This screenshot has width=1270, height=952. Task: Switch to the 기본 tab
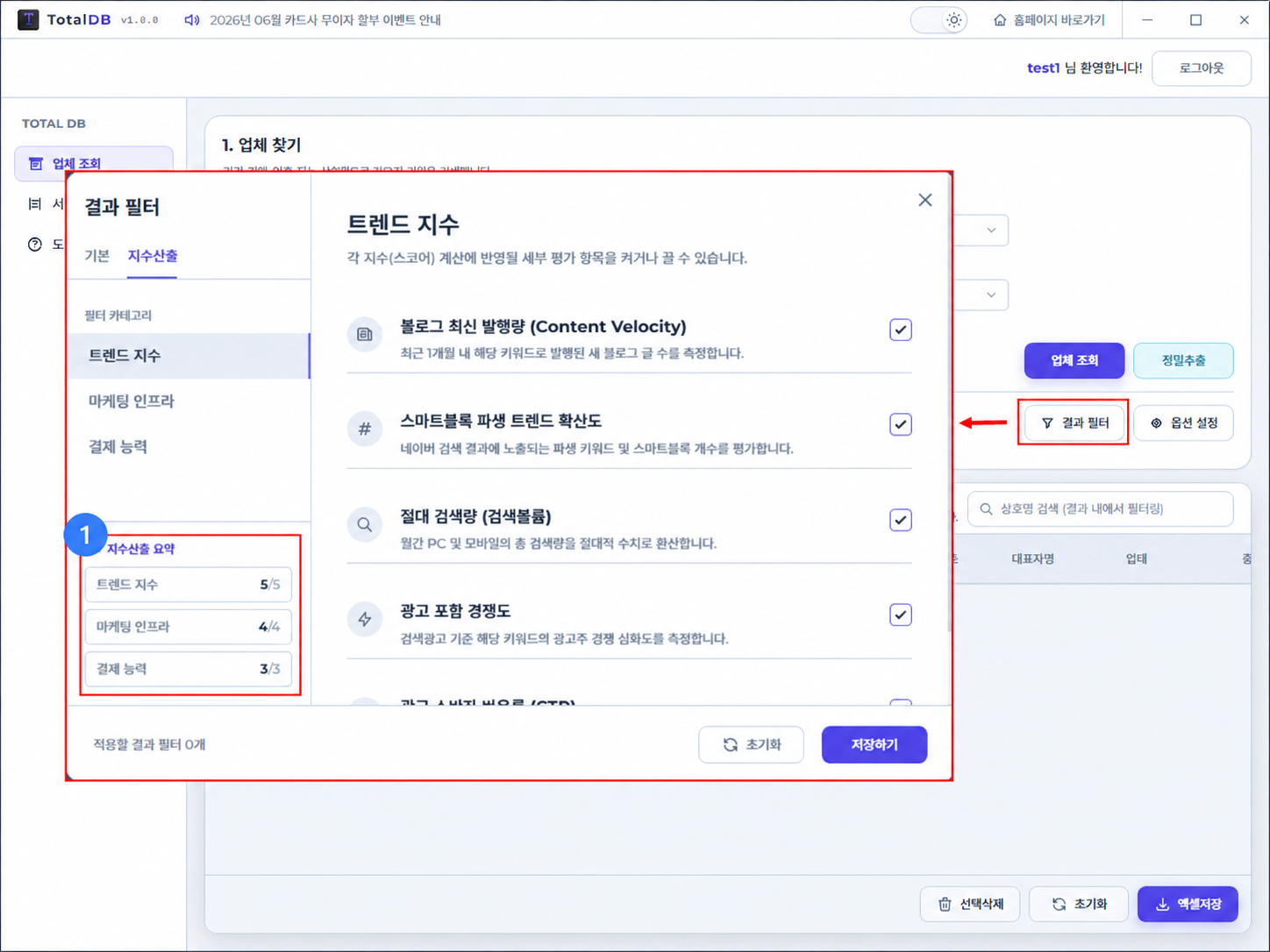pyautogui.click(x=96, y=256)
